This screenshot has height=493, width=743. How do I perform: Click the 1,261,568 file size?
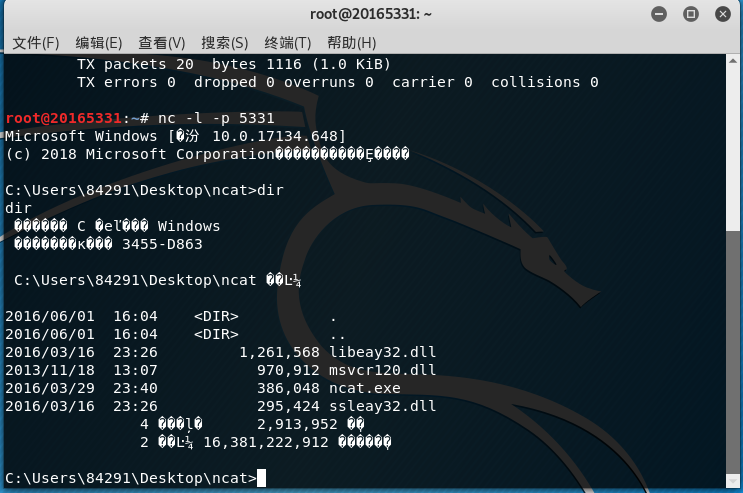click(x=280, y=352)
